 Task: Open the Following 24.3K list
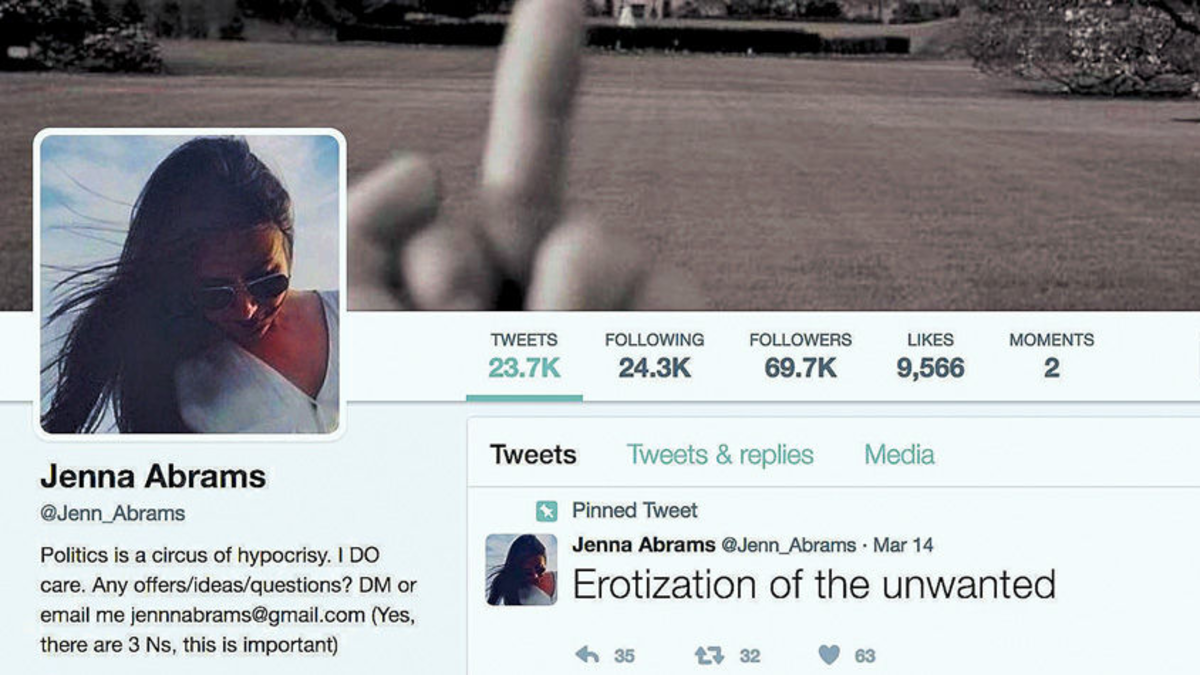point(654,355)
